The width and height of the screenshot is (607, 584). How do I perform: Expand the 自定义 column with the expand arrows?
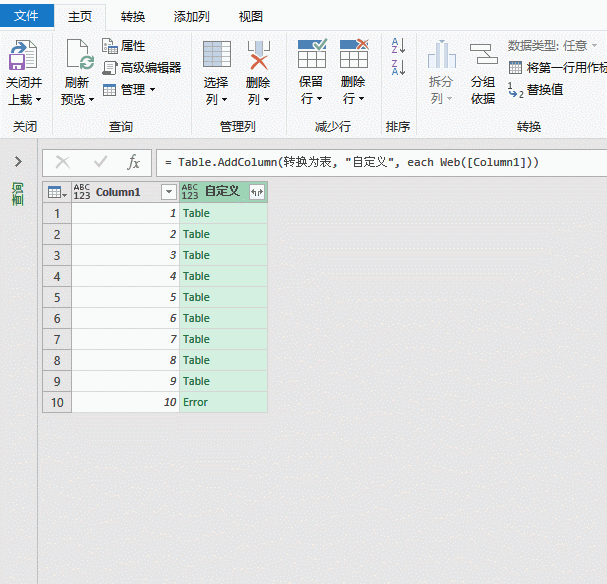click(257, 192)
